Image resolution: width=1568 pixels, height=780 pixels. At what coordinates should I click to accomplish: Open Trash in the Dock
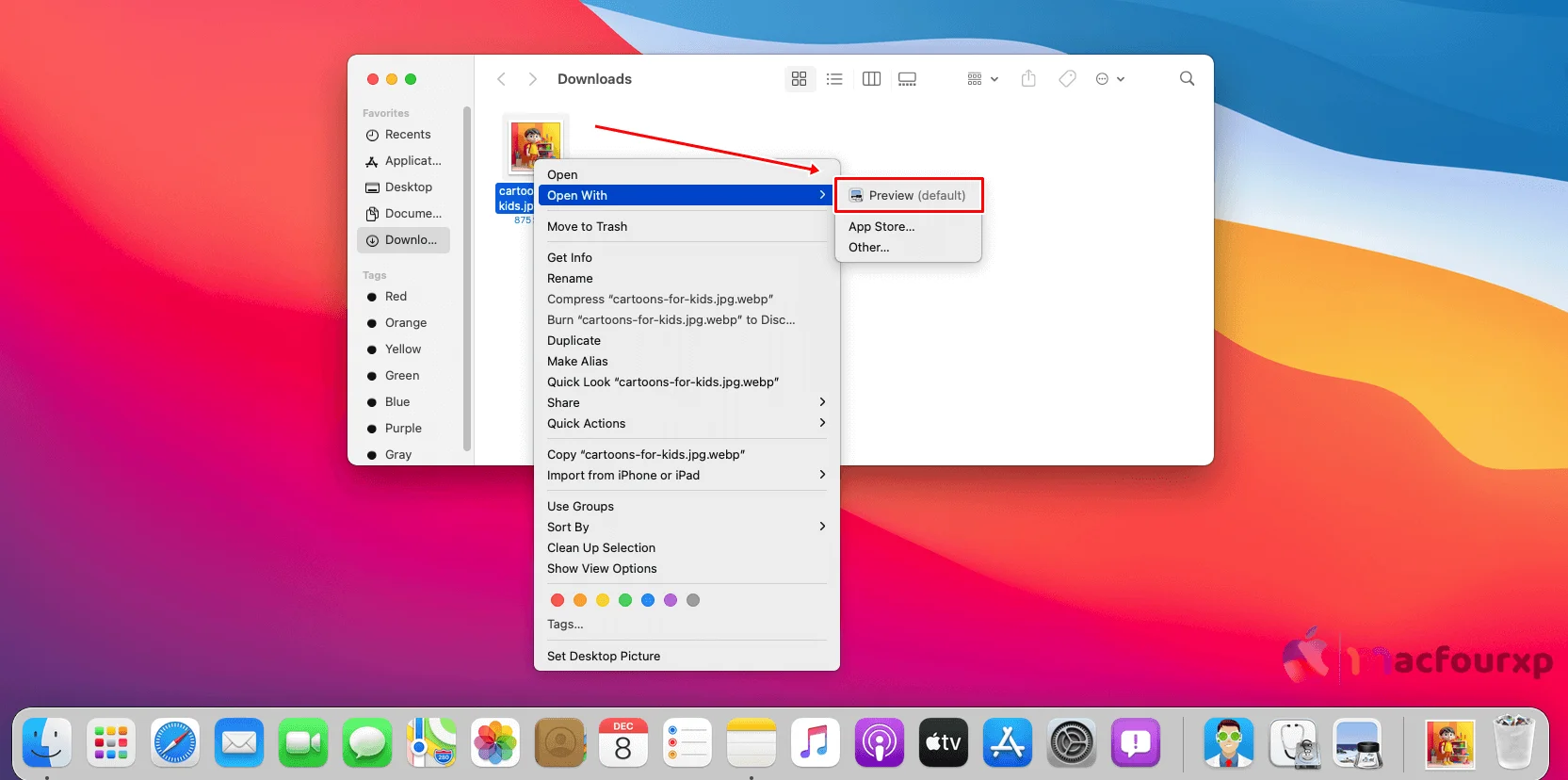(x=1514, y=743)
